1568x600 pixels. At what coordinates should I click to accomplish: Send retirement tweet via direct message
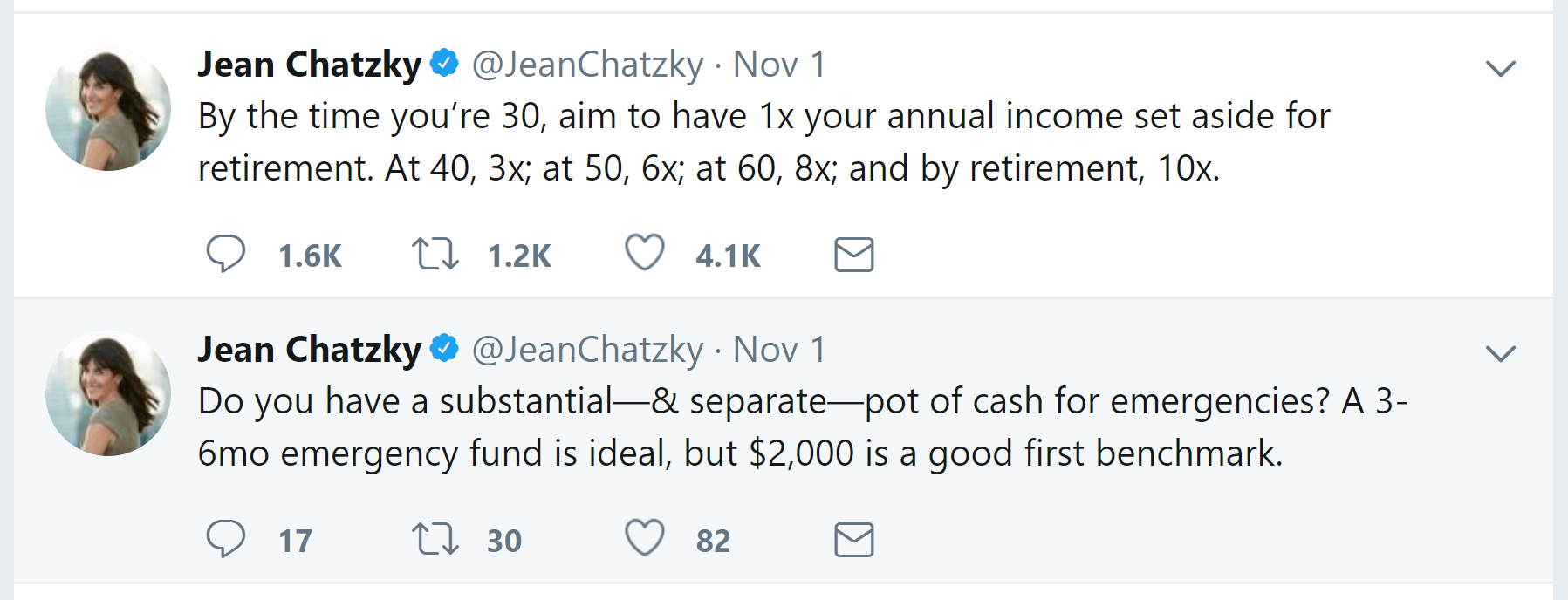[853, 254]
